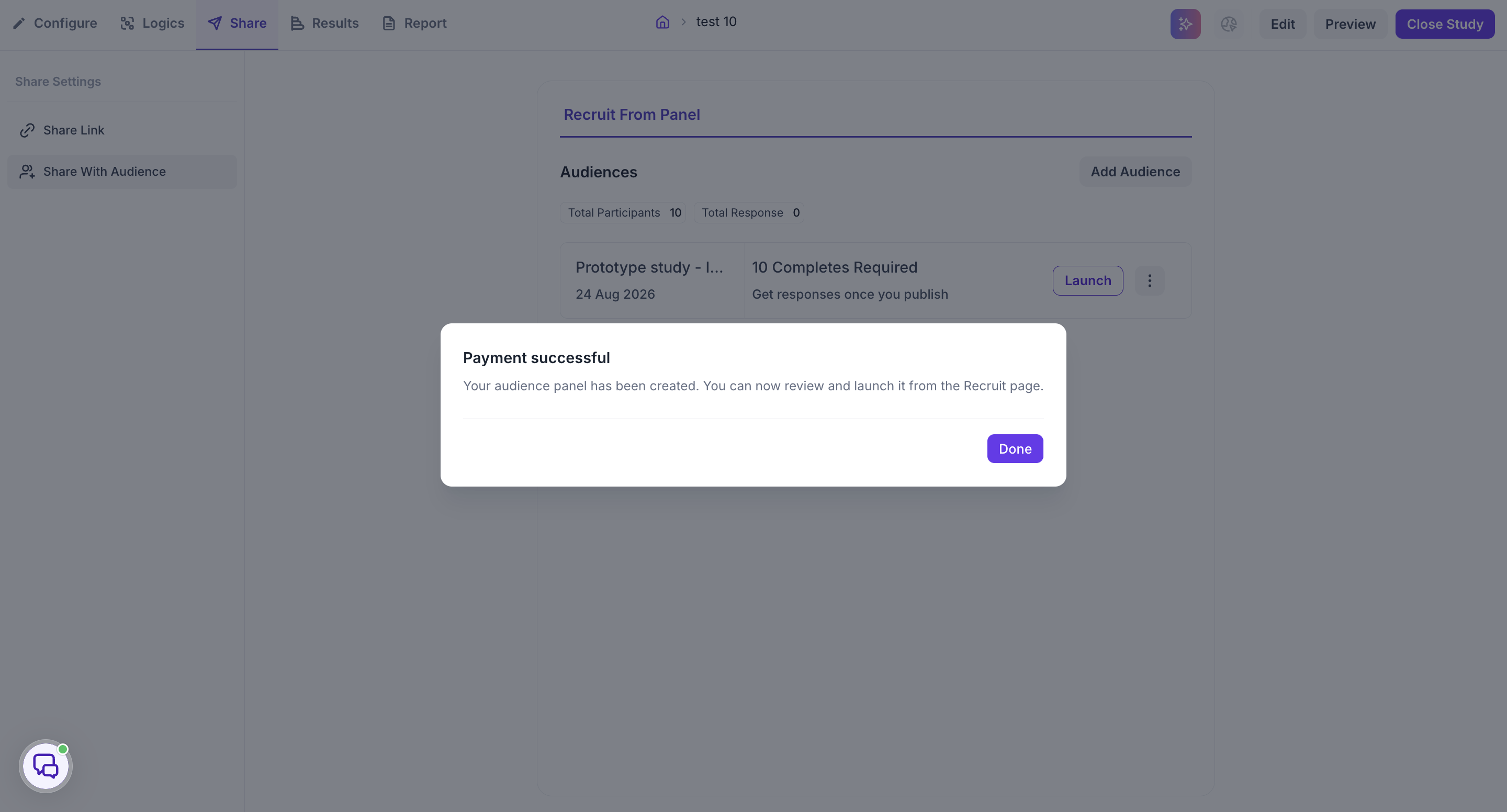Click the home icon in breadcrumb
1507x812 pixels.
tap(662, 22)
